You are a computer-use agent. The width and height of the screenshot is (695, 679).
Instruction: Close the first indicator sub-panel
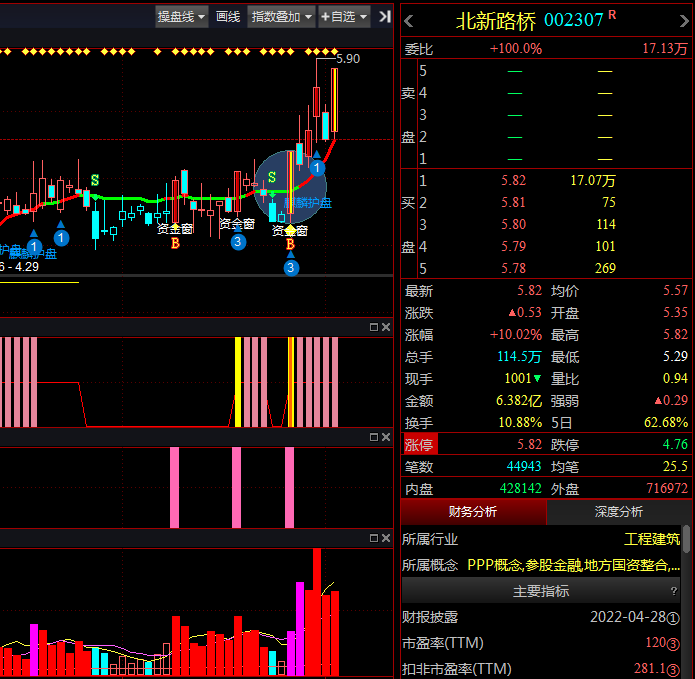(x=386, y=327)
